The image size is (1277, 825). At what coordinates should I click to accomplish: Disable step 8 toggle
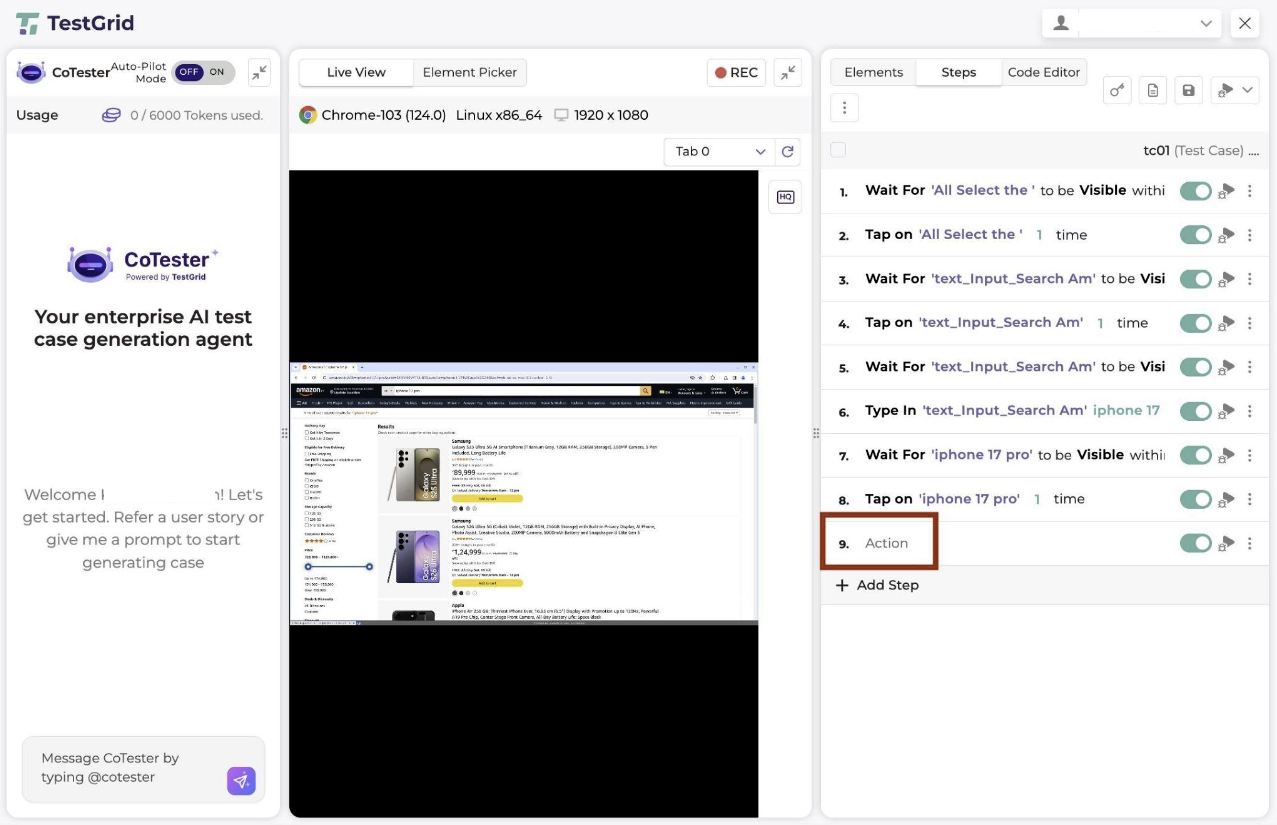point(1195,499)
